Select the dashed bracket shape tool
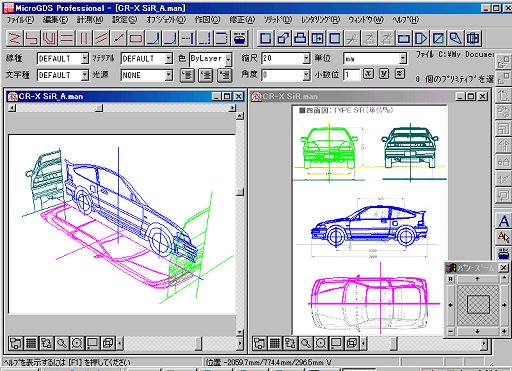This screenshot has width=512, height=371. point(221,38)
